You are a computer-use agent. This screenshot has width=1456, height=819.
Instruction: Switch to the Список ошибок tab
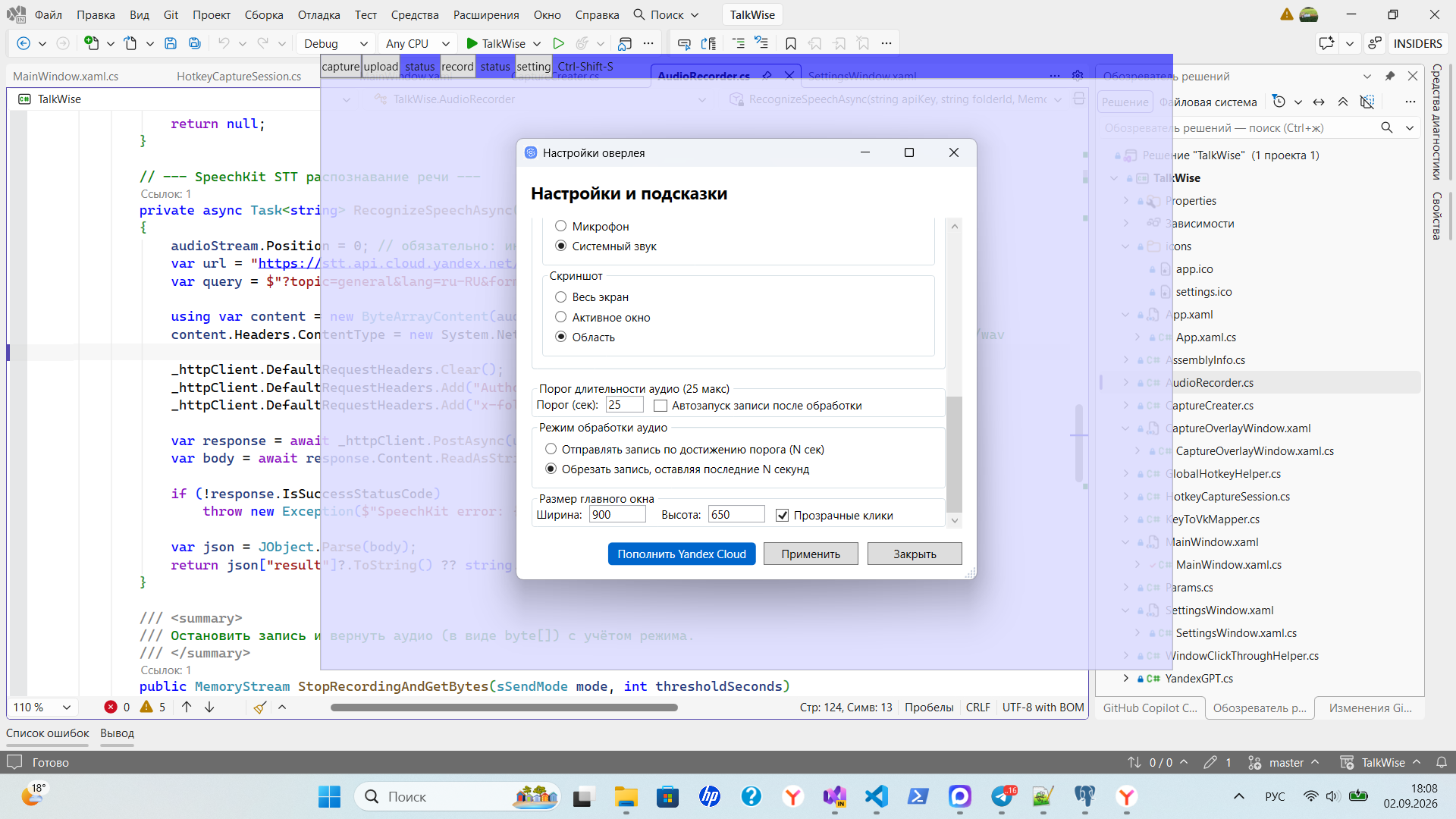(x=48, y=733)
